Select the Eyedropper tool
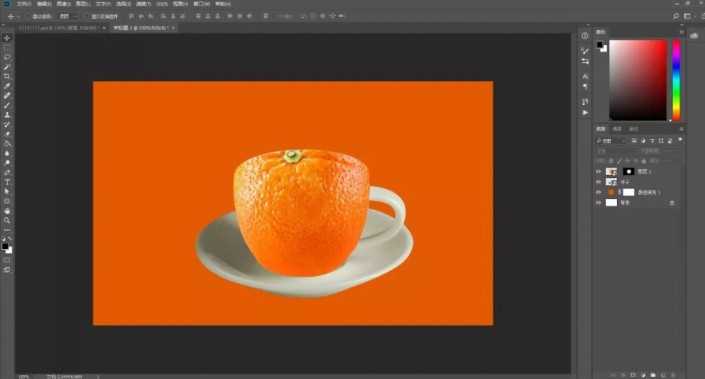This screenshot has width=705, height=379. pyautogui.click(x=7, y=86)
